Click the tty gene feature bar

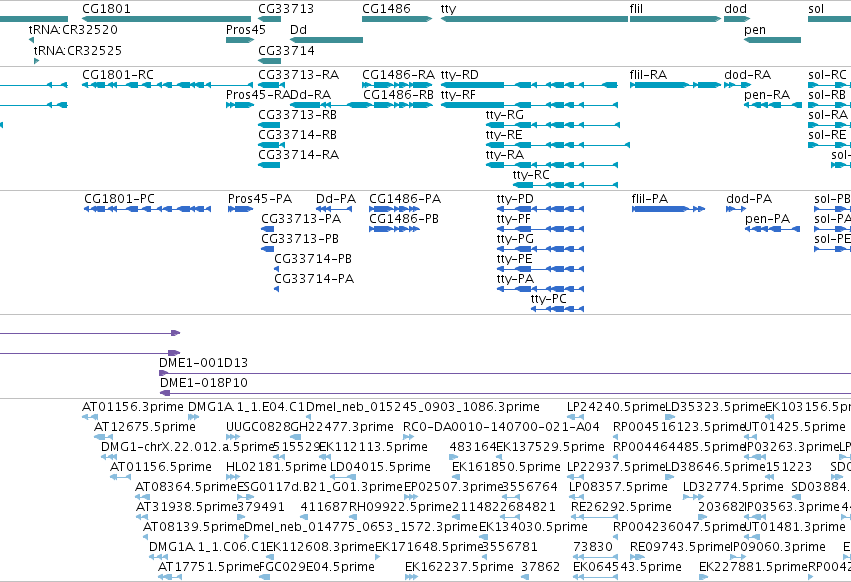click(534, 19)
